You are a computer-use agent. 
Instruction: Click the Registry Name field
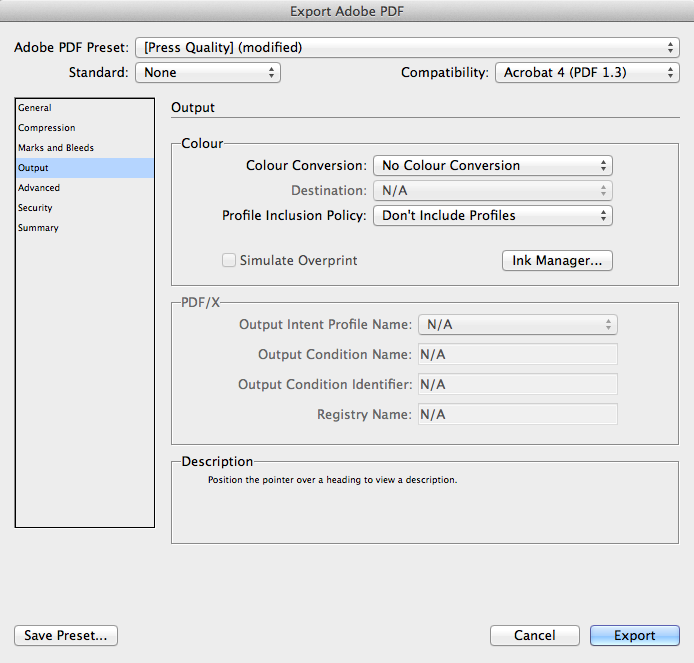click(x=517, y=414)
